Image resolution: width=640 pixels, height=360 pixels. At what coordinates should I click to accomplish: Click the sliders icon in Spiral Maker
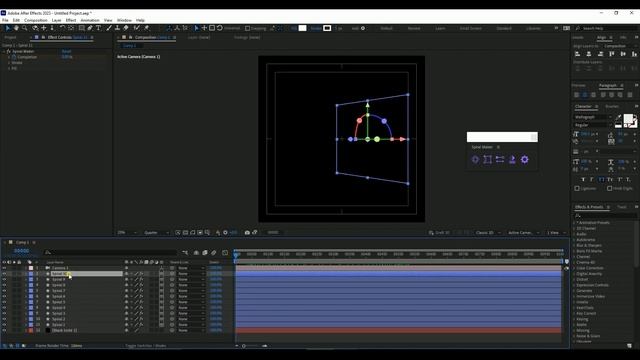tap(500, 160)
